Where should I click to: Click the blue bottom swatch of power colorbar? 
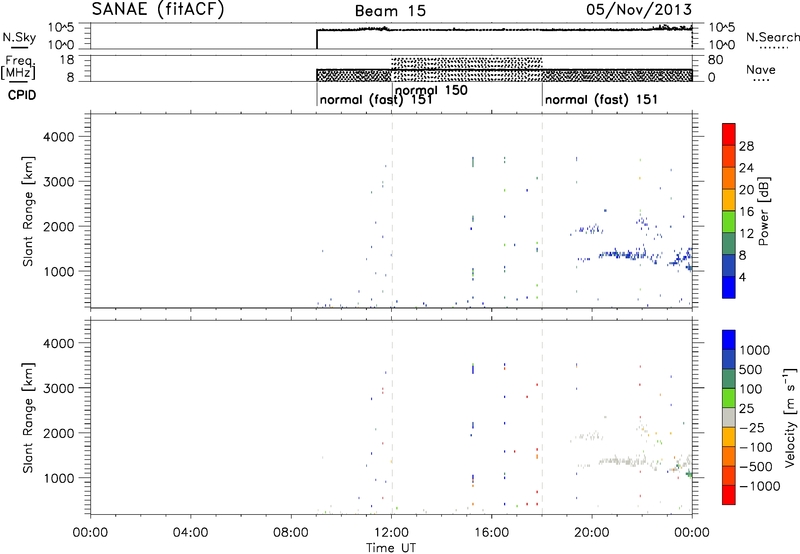pos(729,287)
